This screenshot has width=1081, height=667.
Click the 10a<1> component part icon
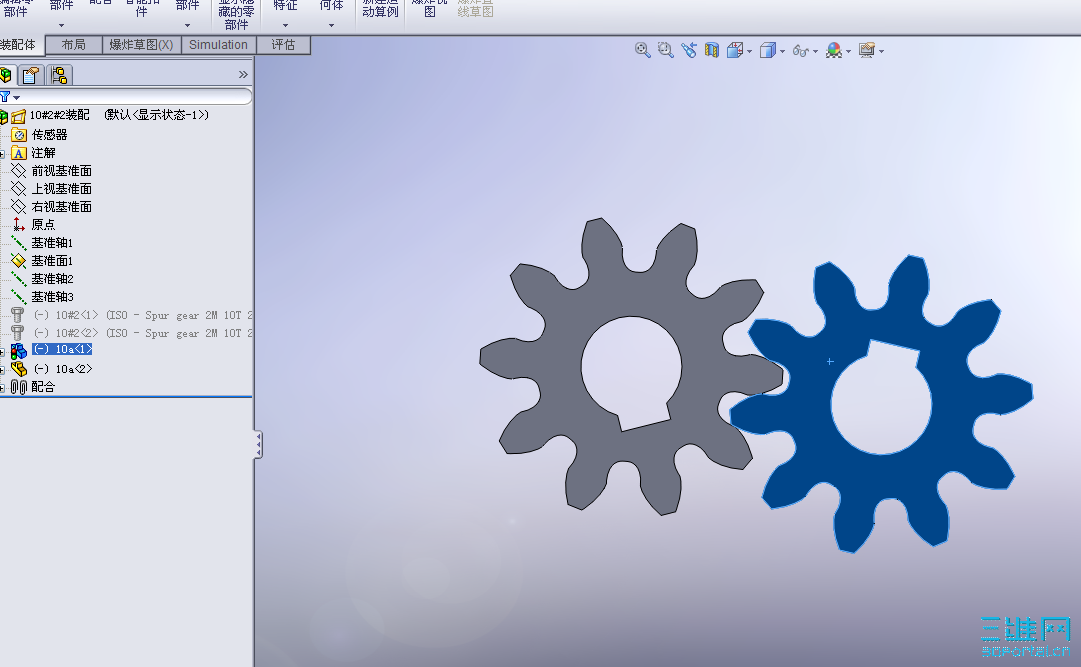click(19, 350)
